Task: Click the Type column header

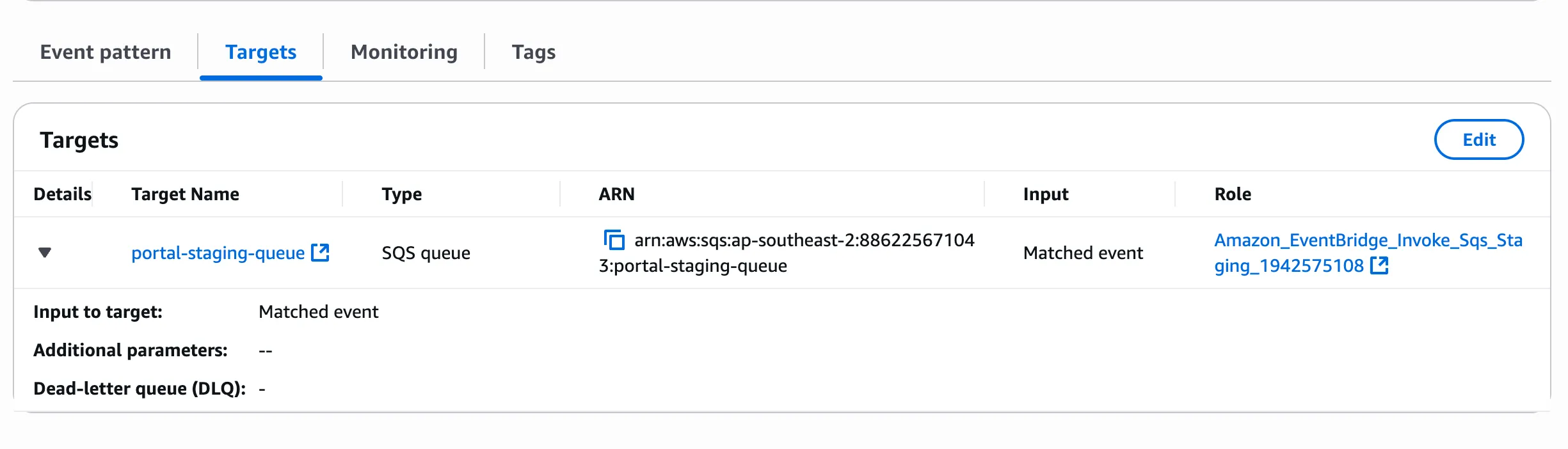Action: (x=401, y=194)
